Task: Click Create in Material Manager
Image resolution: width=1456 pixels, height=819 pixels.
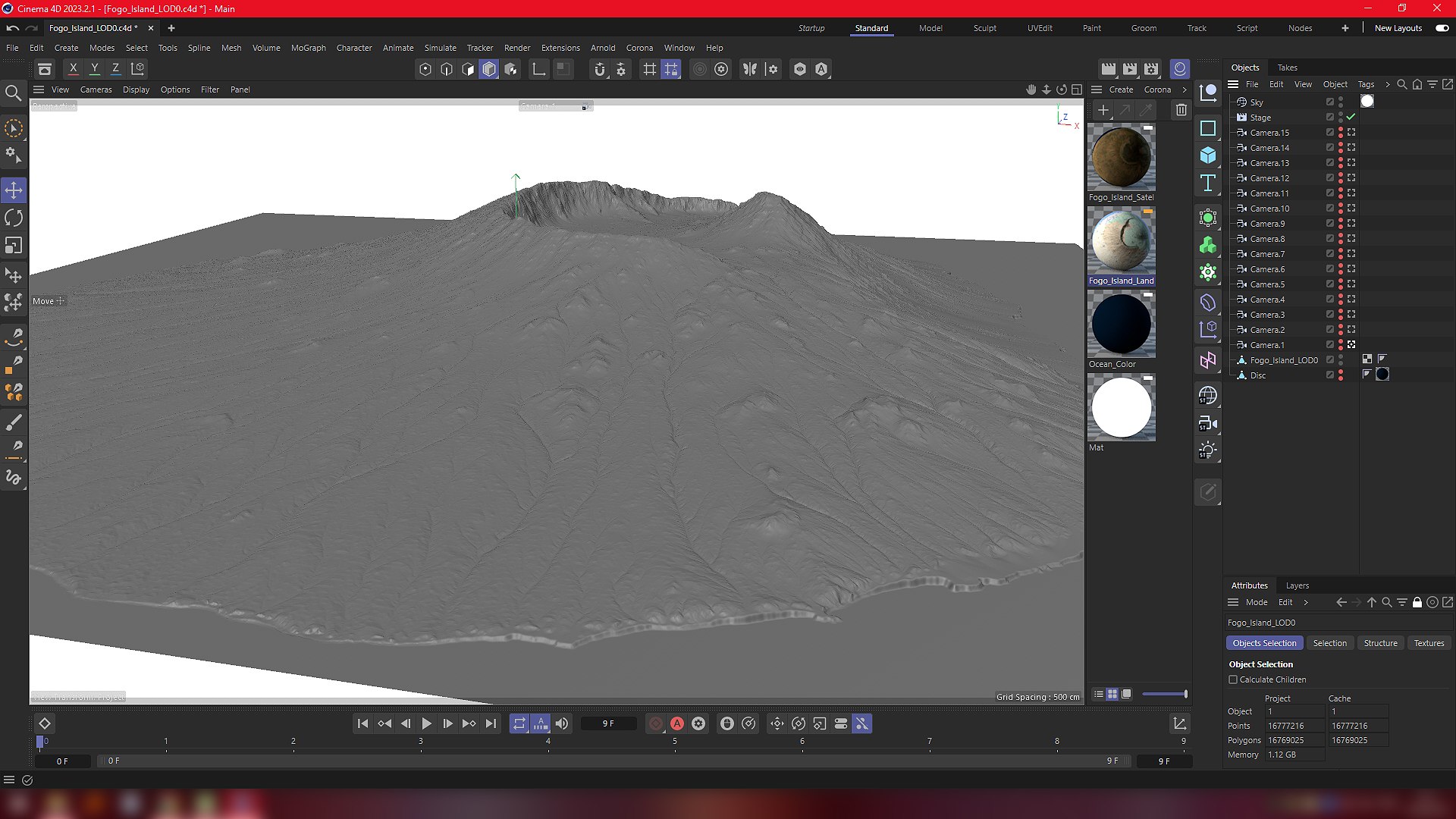Action: click(1121, 89)
